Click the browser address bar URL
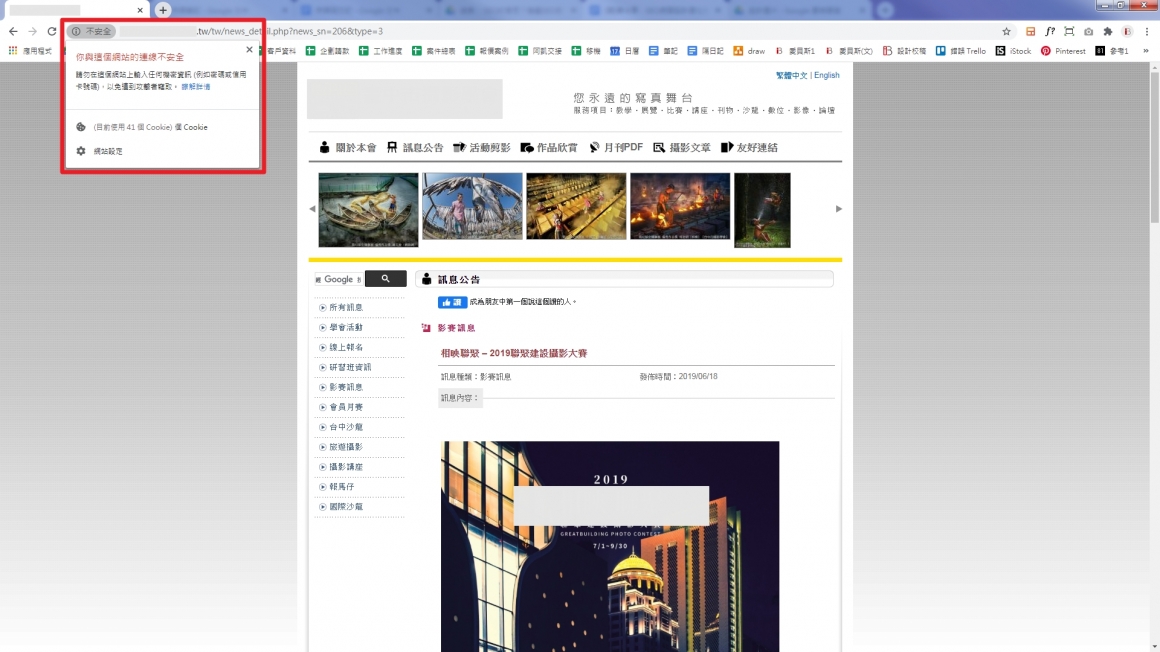This screenshot has width=1160, height=652. pos(289,31)
